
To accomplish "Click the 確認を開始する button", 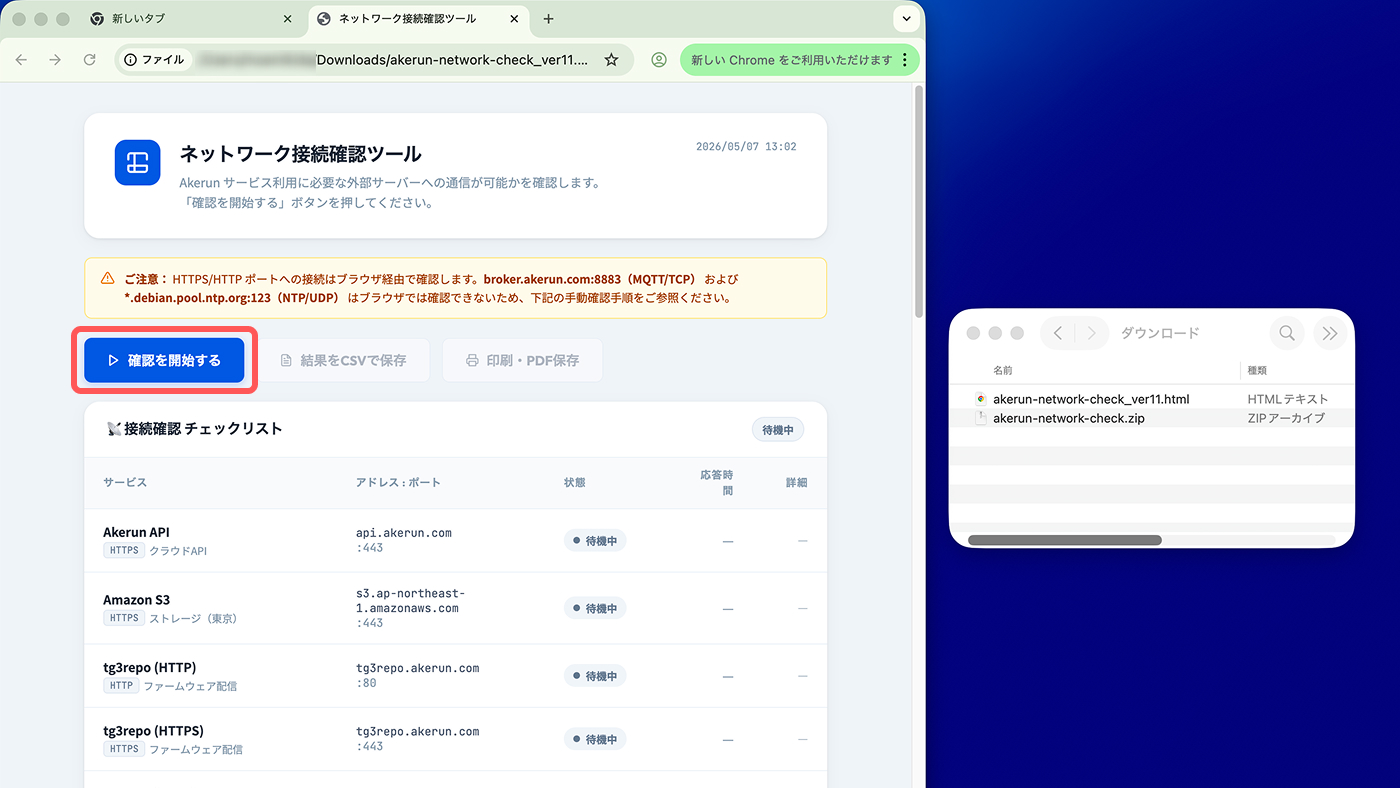I will pos(164,360).
